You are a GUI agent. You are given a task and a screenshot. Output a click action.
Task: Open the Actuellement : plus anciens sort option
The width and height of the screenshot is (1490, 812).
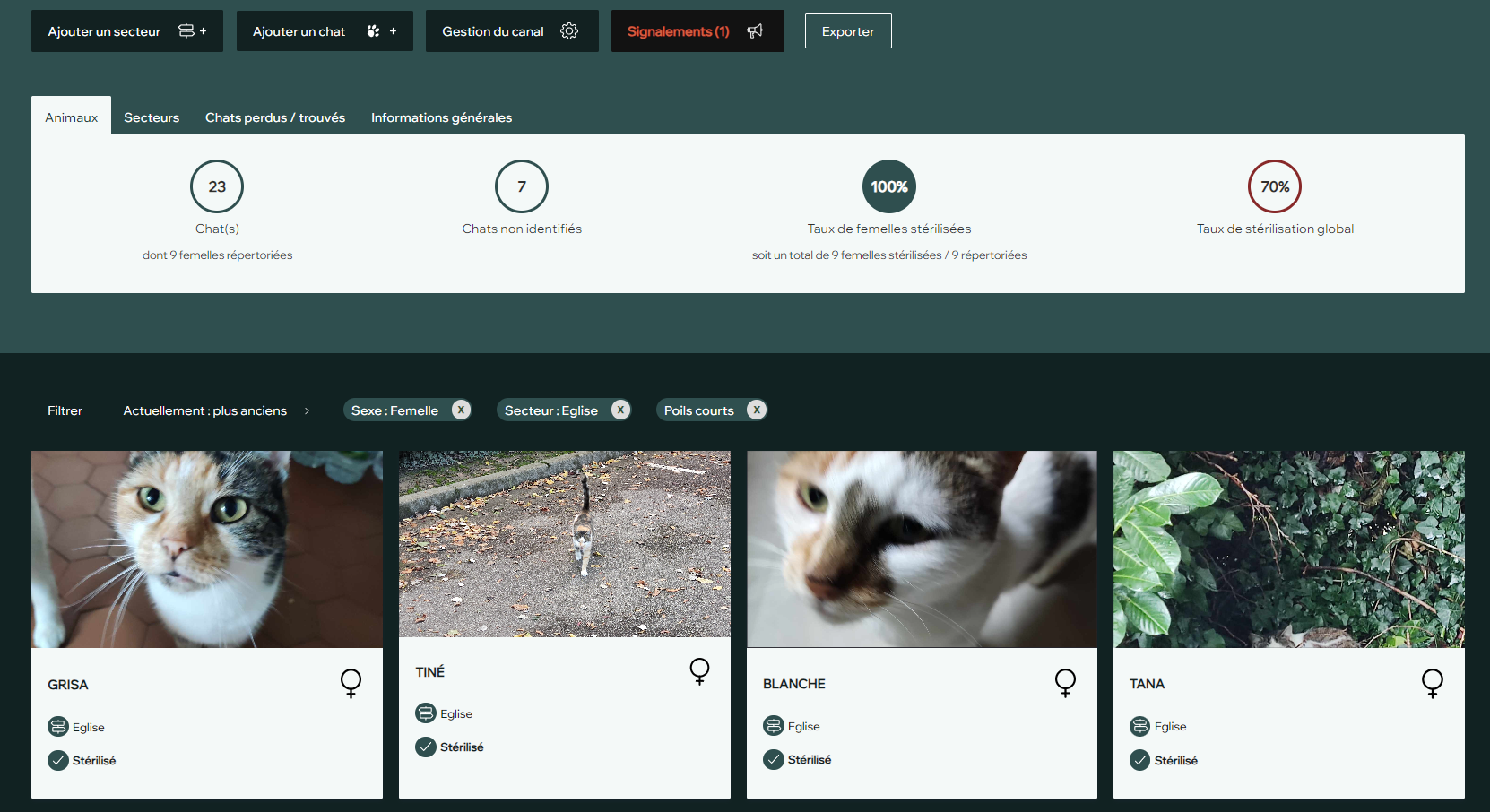pyautogui.click(x=205, y=410)
